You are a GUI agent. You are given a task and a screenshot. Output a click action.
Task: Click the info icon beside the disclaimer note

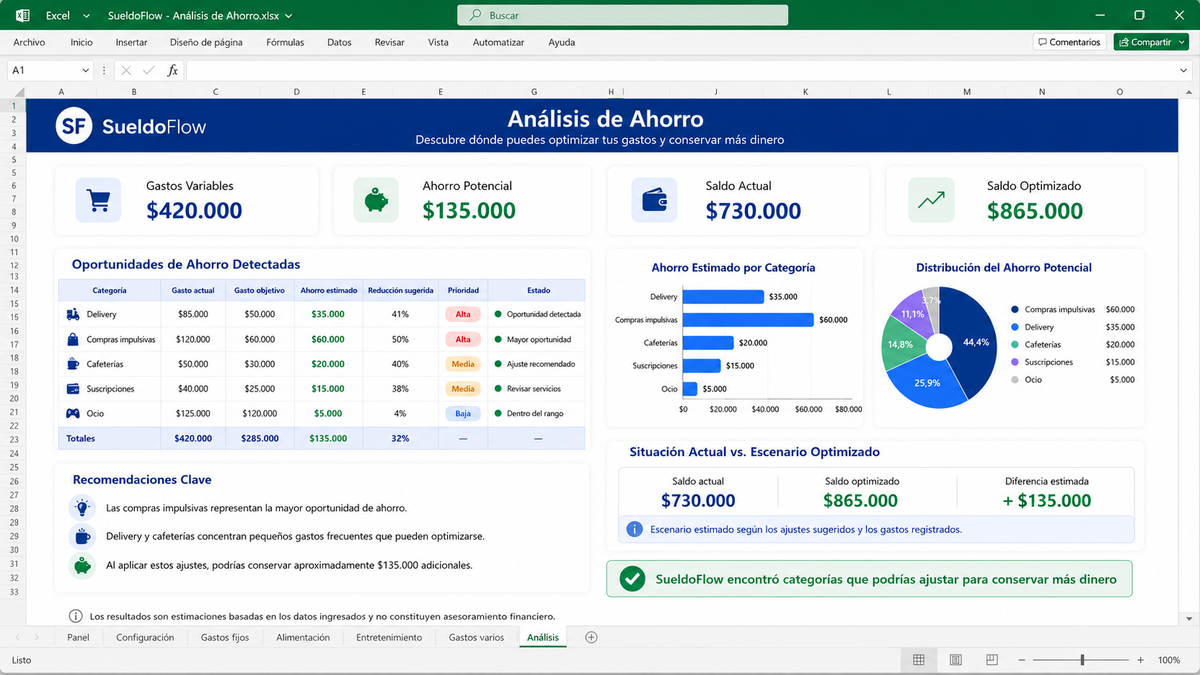[x=75, y=616]
